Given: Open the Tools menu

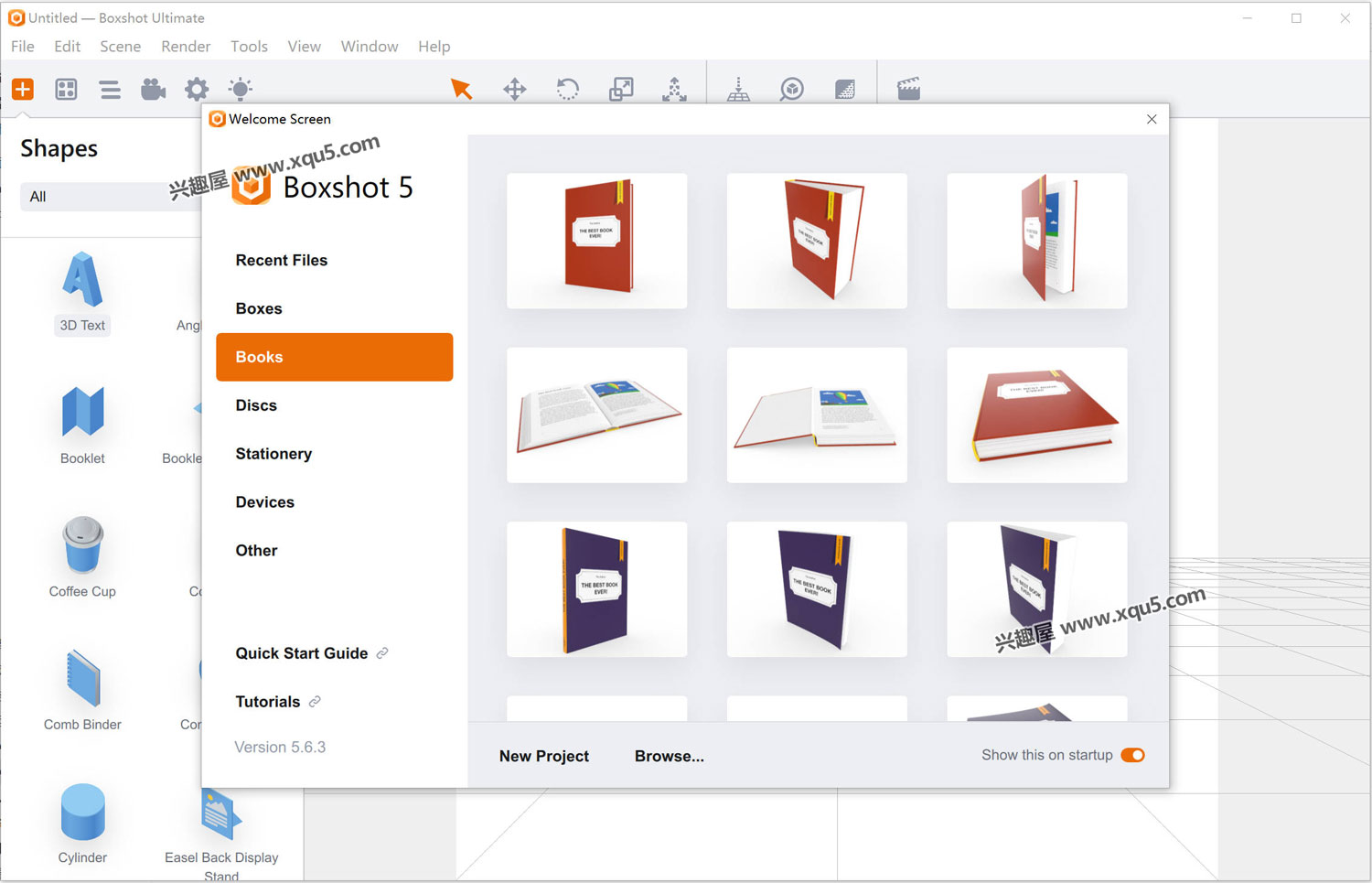Looking at the screenshot, I should [249, 47].
